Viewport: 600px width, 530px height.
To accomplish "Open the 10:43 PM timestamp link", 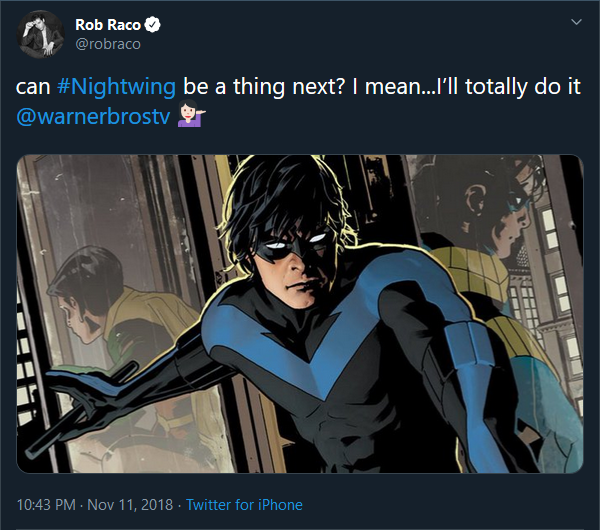I will point(46,504).
